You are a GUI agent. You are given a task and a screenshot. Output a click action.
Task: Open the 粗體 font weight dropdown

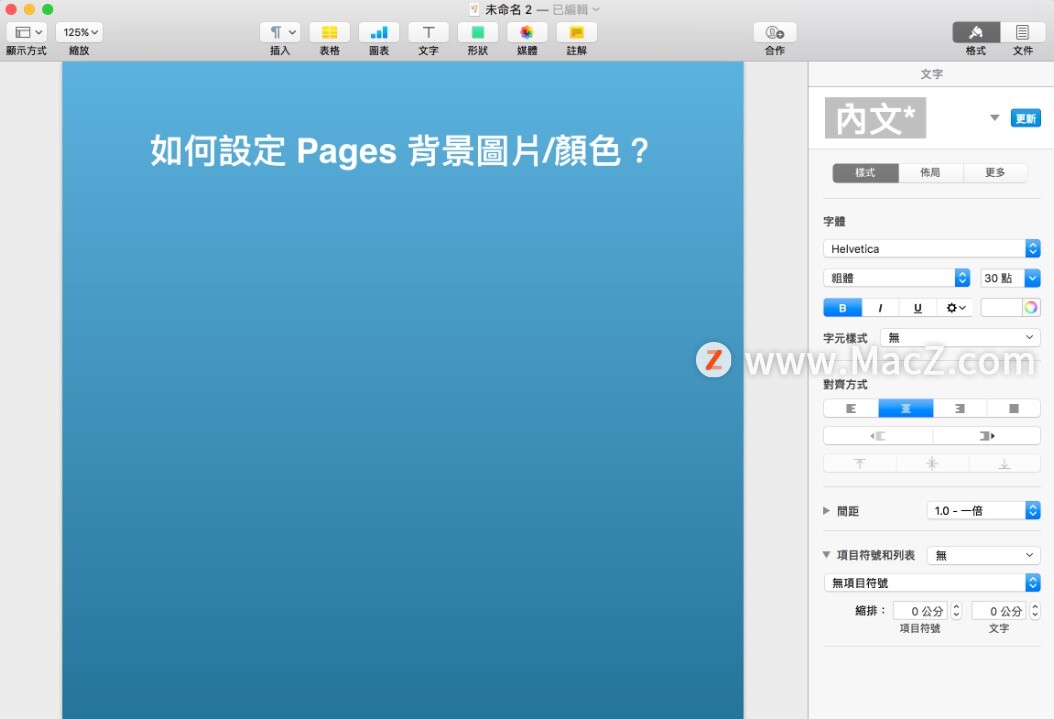897,278
